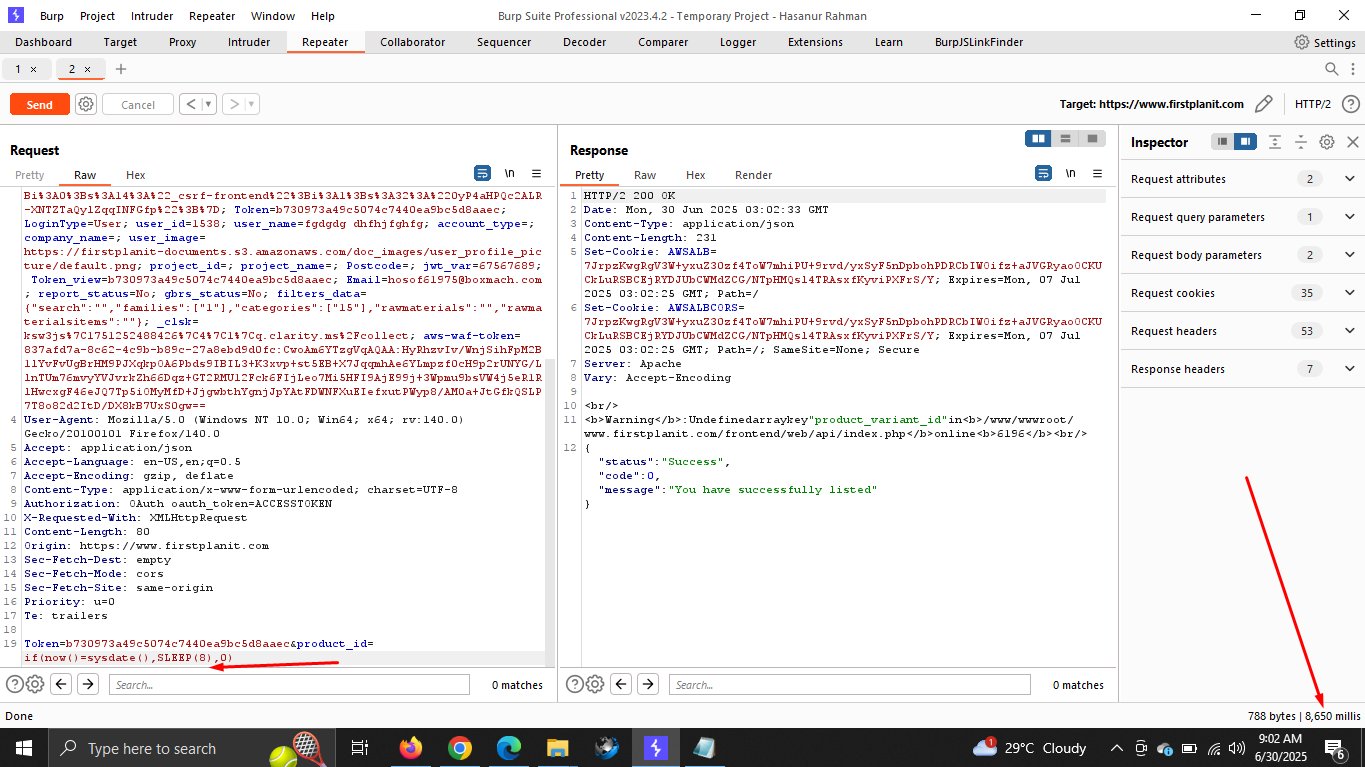Switch Request view to Hex
This screenshot has height=767, width=1365.
(x=135, y=175)
